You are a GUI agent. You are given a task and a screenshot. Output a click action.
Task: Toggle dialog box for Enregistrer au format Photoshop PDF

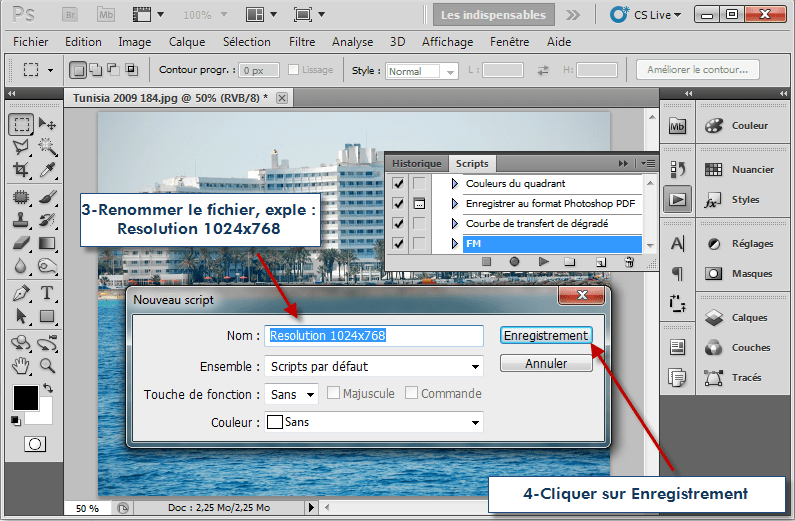click(x=419, y=204)
